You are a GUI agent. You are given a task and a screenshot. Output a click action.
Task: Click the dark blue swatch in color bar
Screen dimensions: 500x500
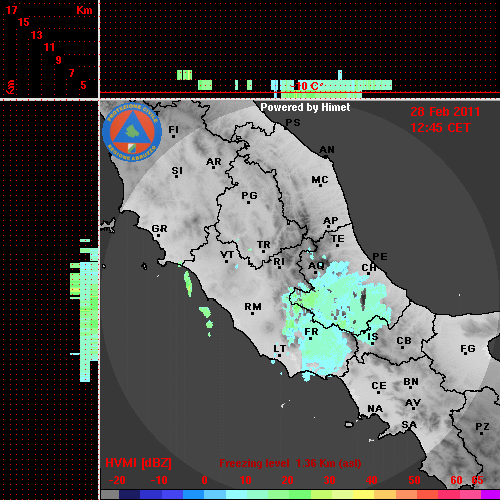coord(129,495)
